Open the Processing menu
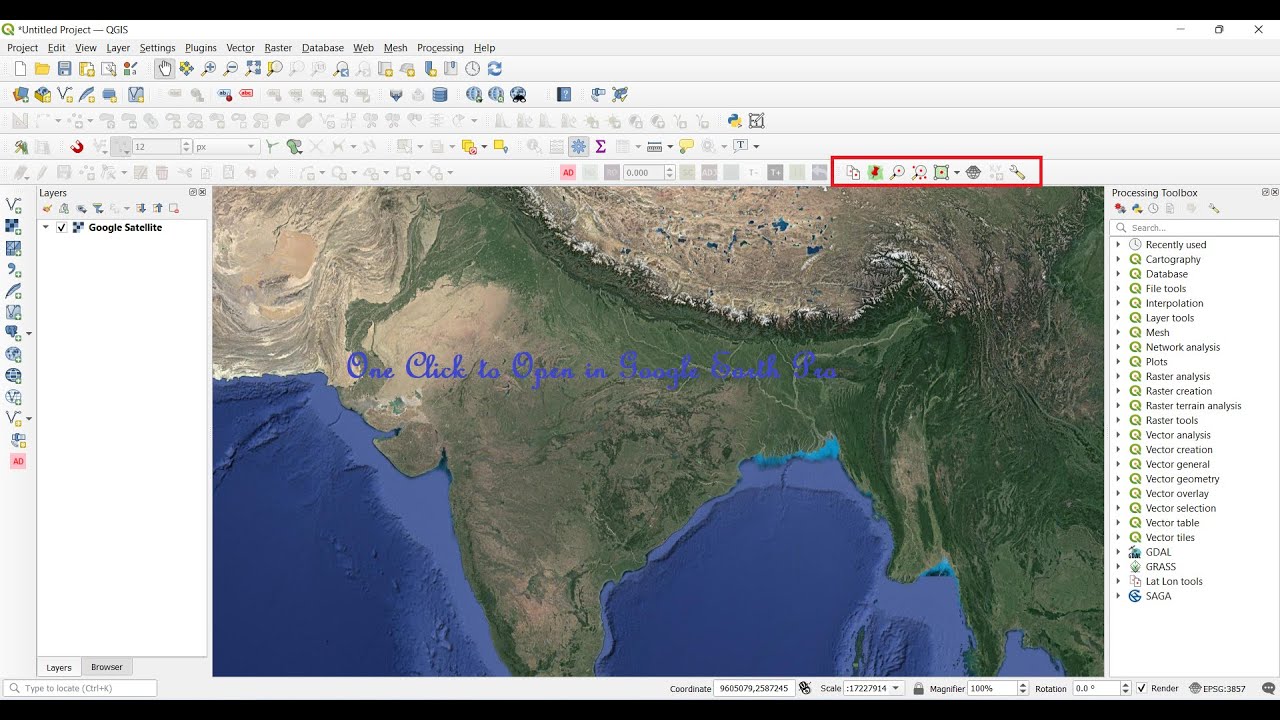 pyautogui.click(x=440, y=48)
